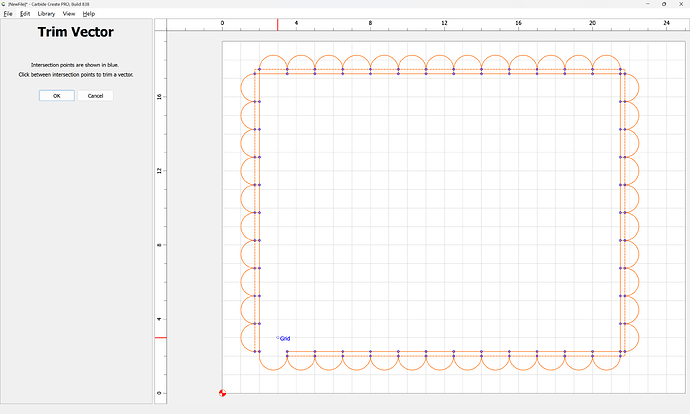690x414 pixels.
Task: Open the Edit menu
Action: (x=25, y=14)
